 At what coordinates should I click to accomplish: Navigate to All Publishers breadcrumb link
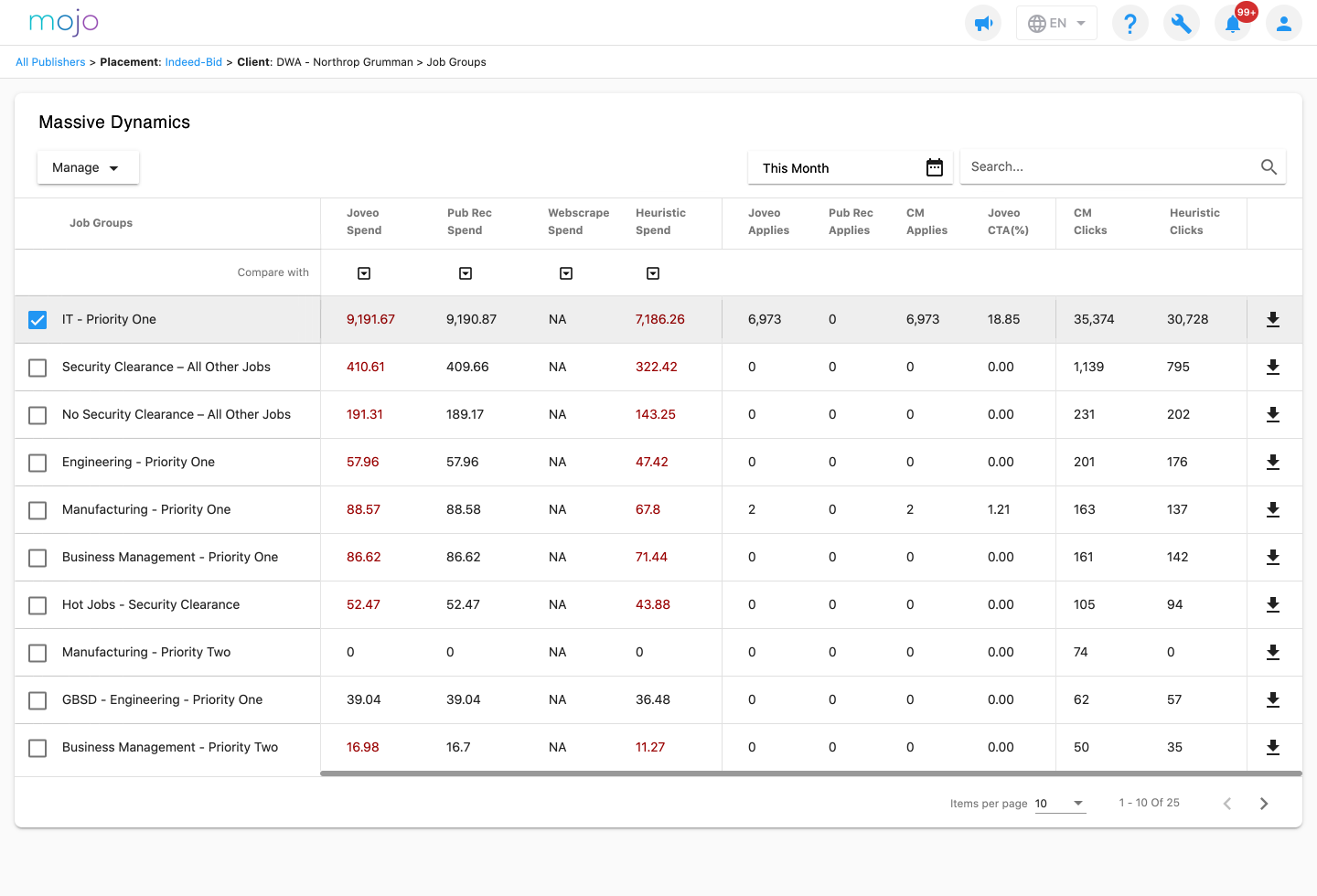coord(50,62)
